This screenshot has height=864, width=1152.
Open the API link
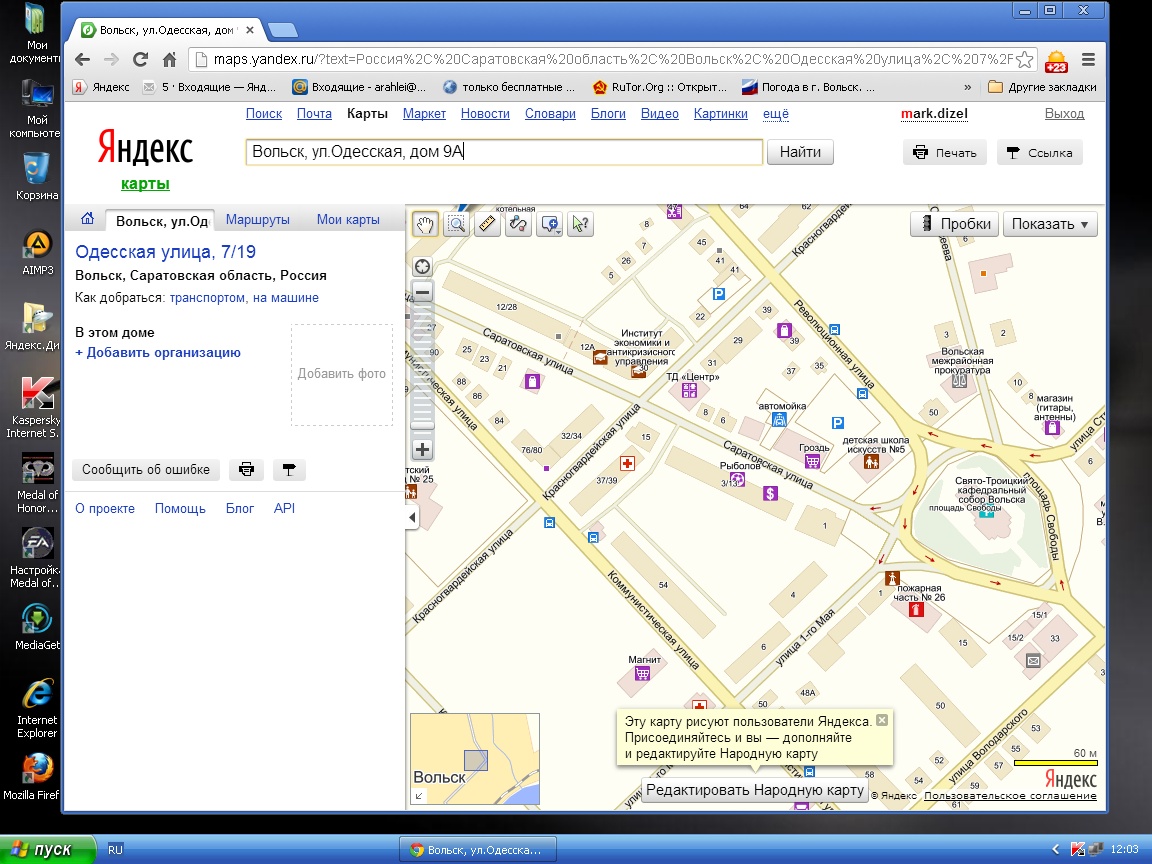[284, 508]
